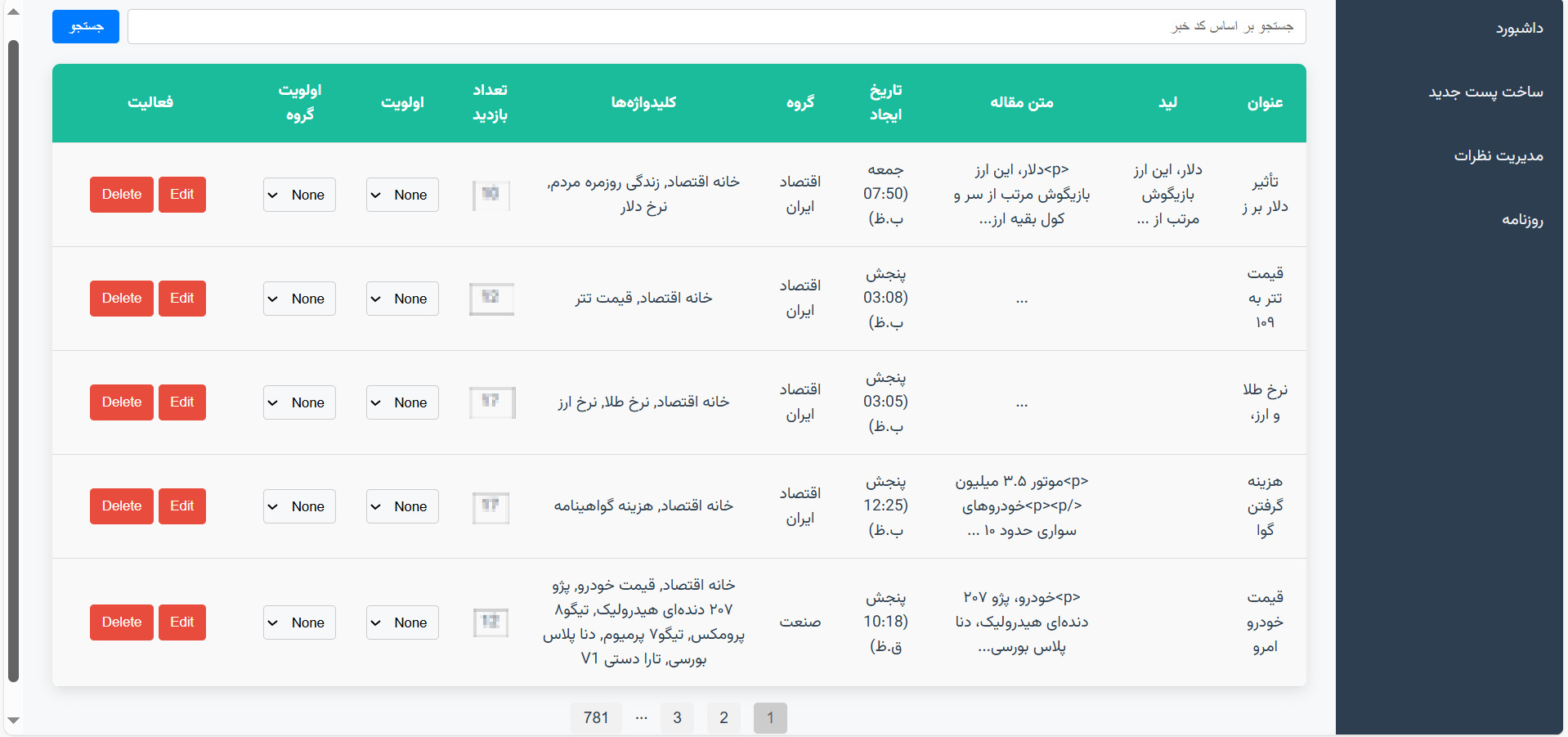Click the گروه column header
This screenshot has height=737, width=1568.
(x=800, y=102)
